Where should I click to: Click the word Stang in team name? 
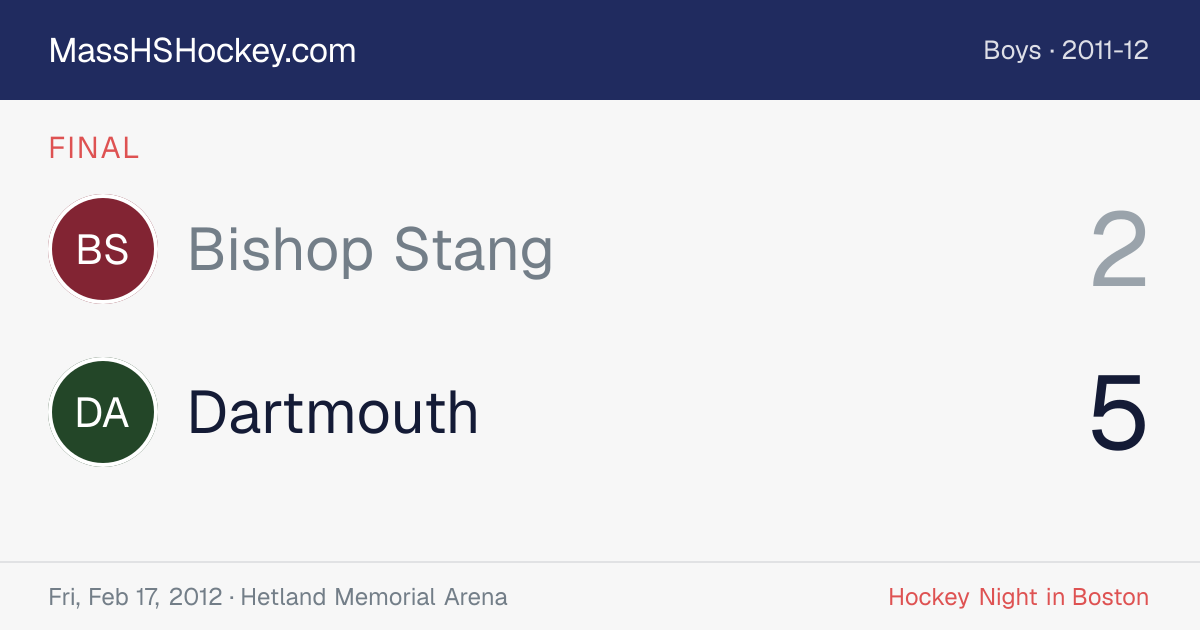[x=473, y=249]
